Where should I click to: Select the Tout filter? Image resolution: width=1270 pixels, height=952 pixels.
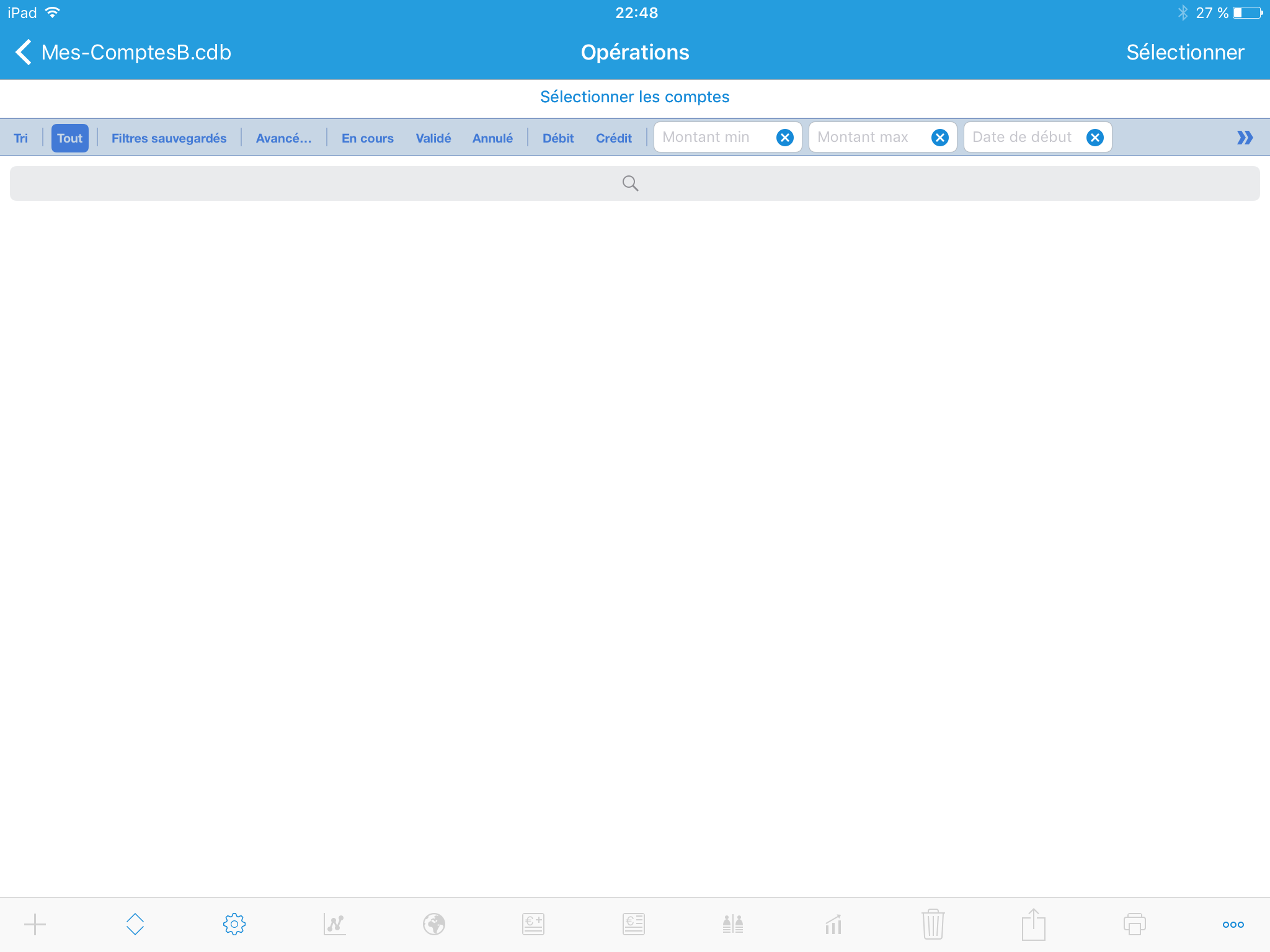[69, 138]
